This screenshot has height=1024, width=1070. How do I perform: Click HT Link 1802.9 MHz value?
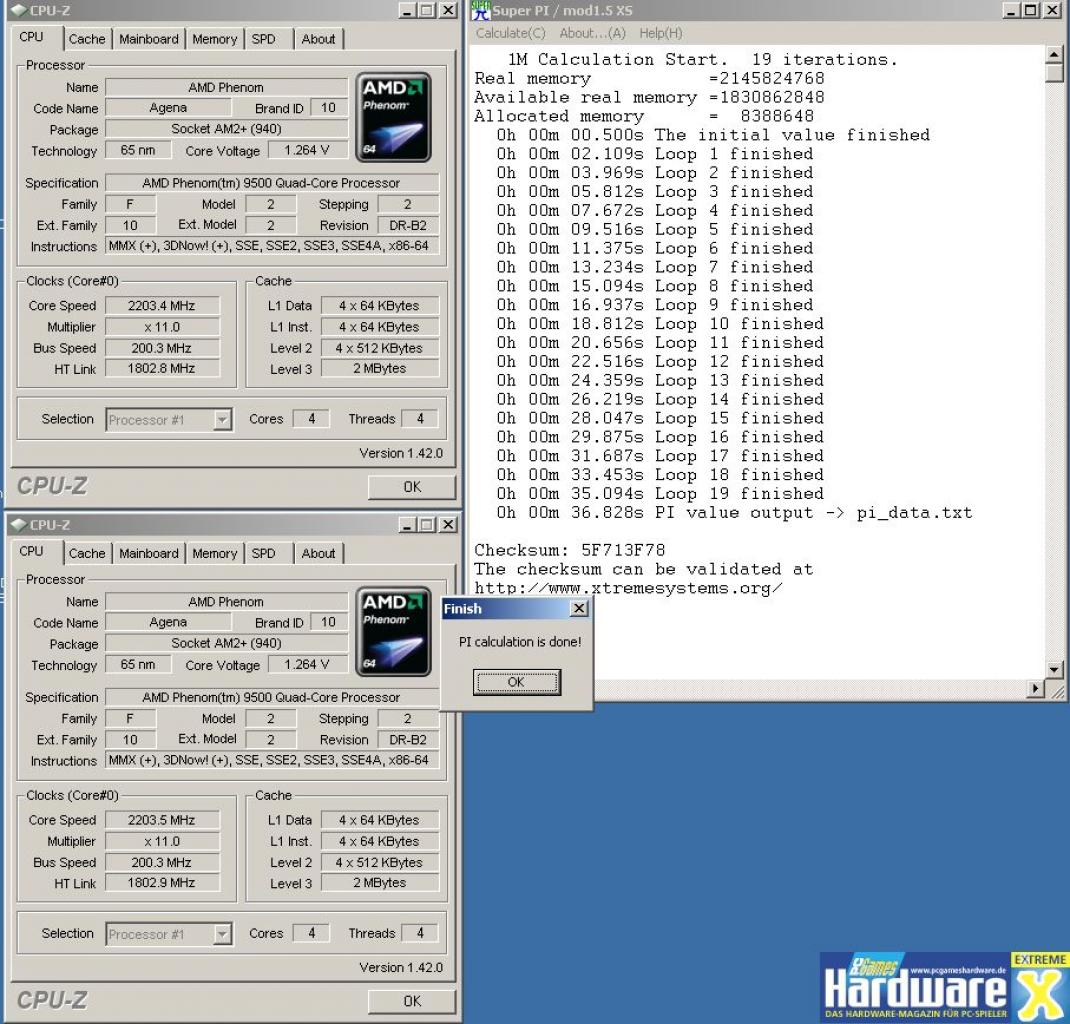pos(162,883)
